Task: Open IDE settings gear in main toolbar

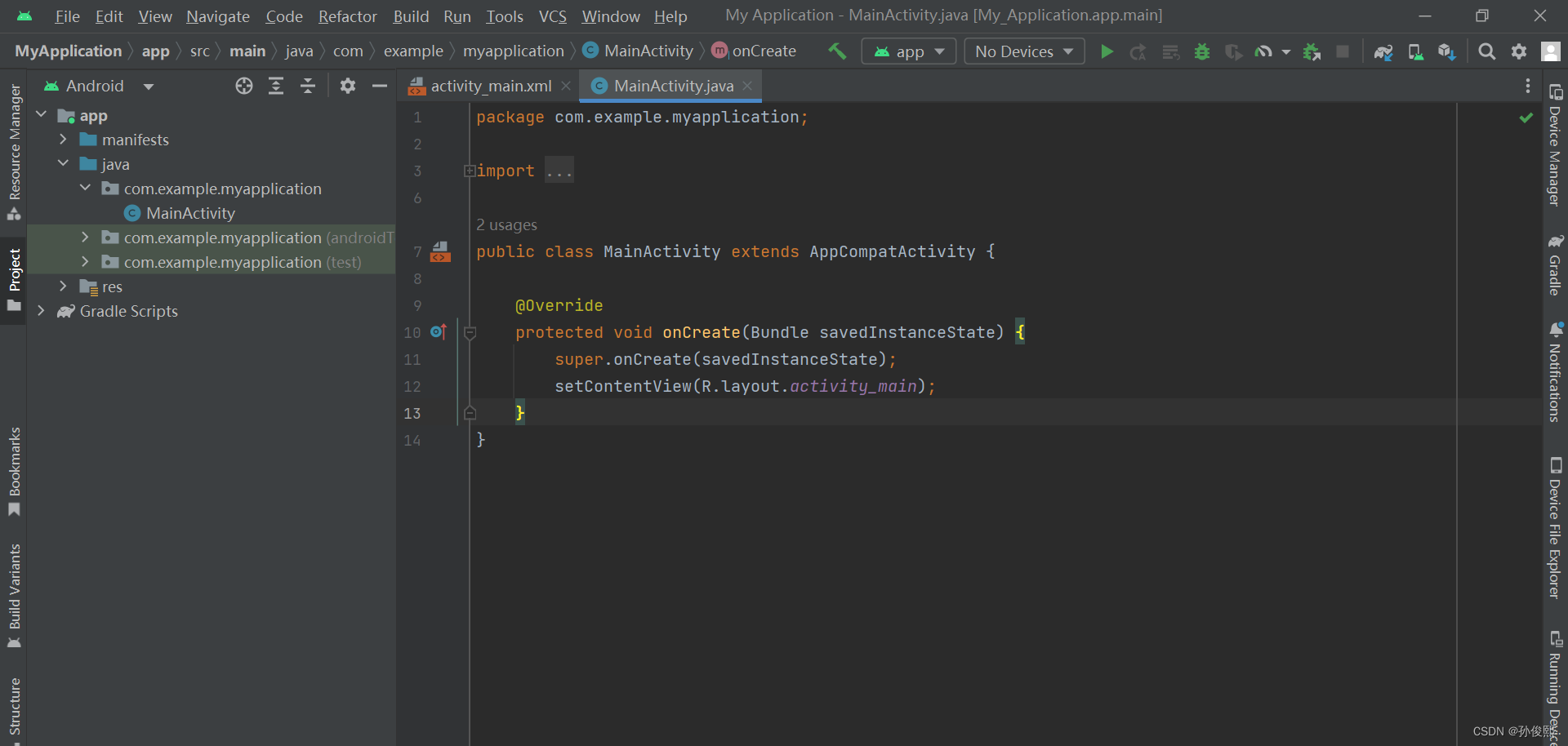Action: tap(1519, 51)
